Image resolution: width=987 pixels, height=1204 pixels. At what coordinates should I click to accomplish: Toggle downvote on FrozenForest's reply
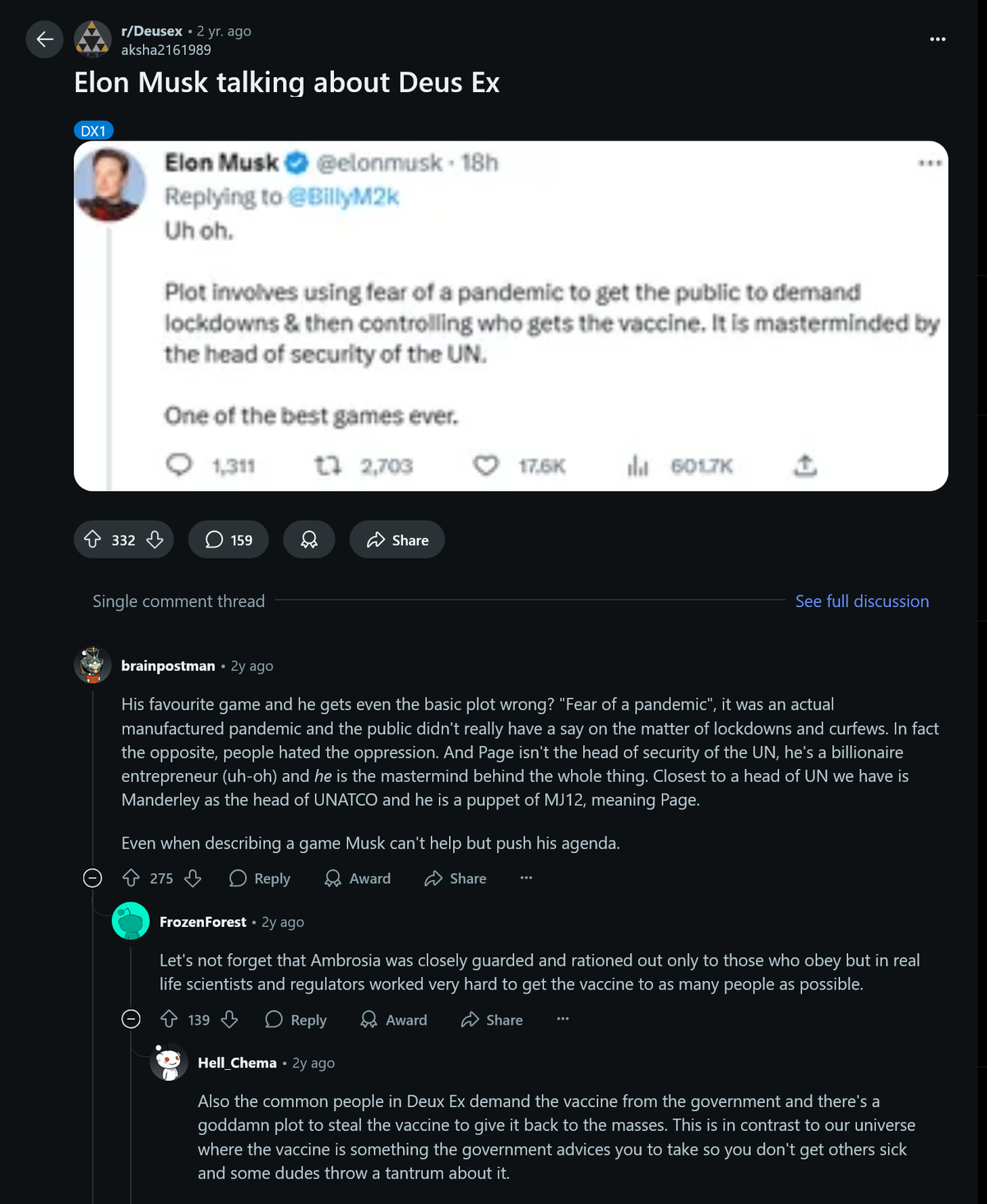(229, 1020)
